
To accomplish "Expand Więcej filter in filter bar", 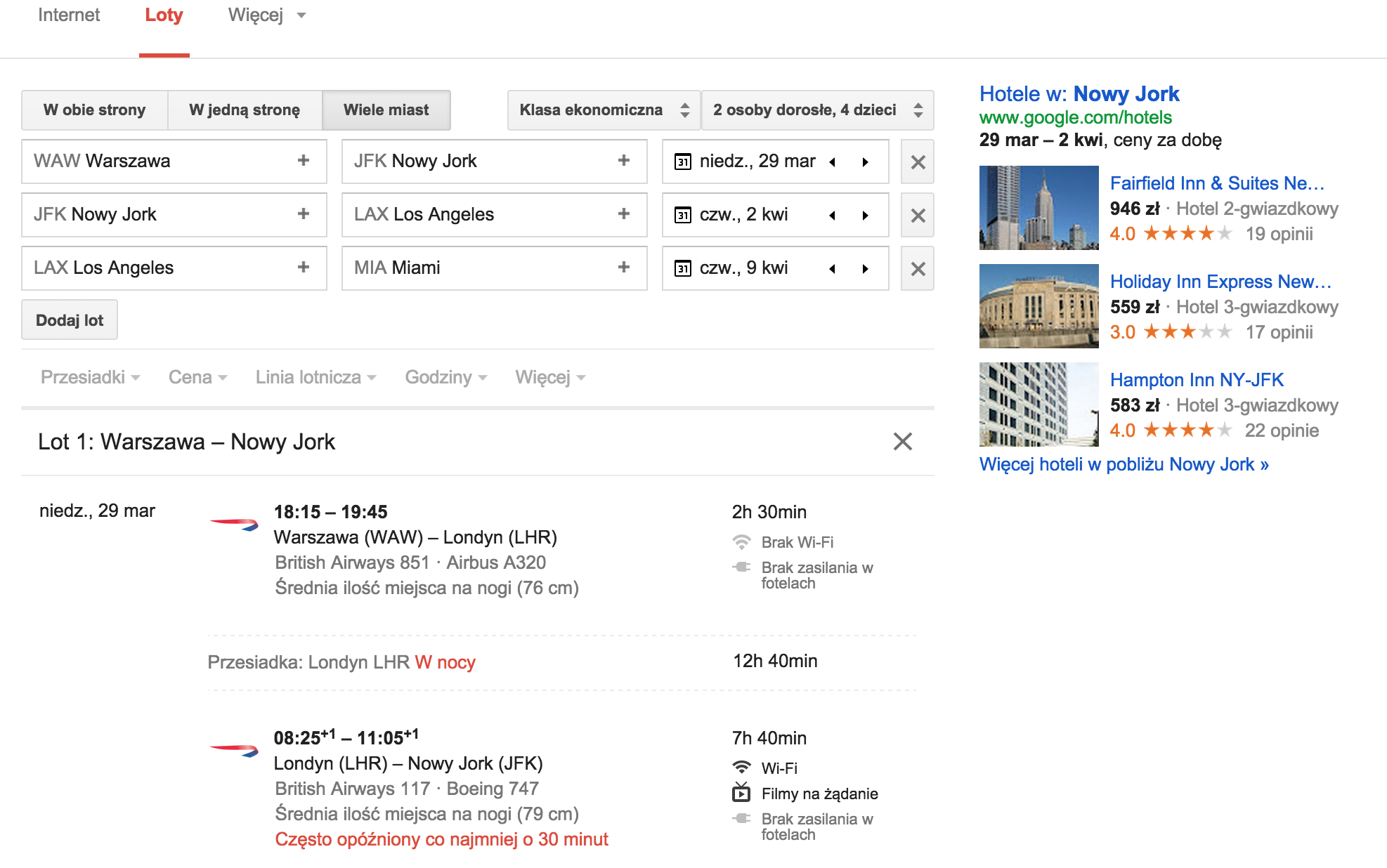I will point(550,377).
